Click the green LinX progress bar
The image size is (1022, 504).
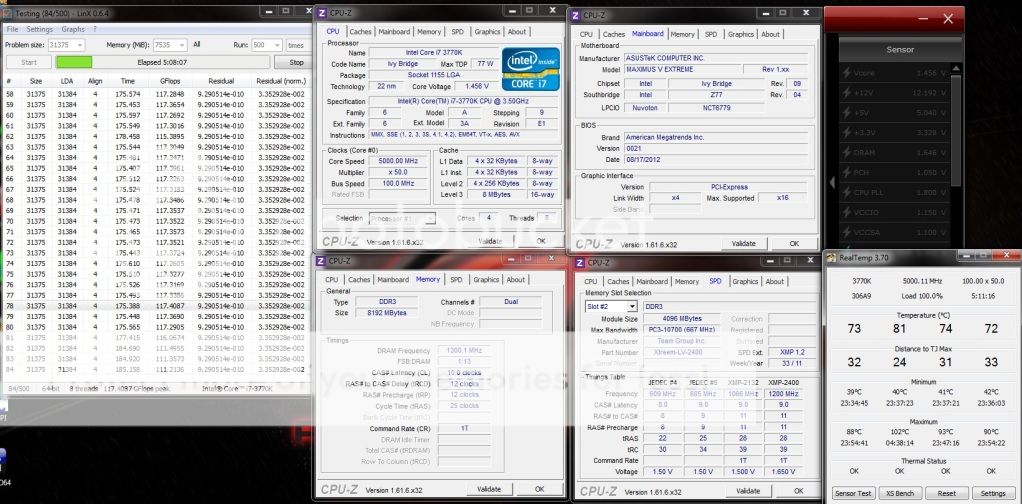74,62
